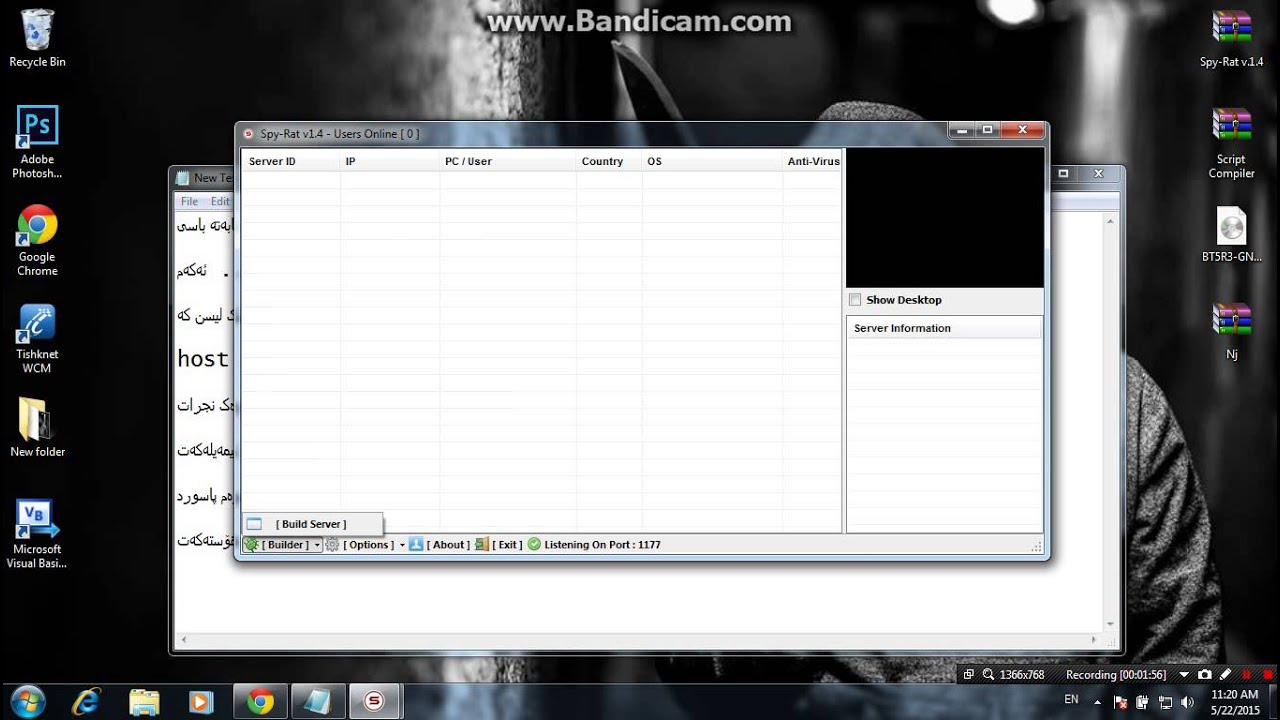Switch to the Spy-Rat taskbar button
The width and height of the screenshot is (1280, 720).
point(375,702)
